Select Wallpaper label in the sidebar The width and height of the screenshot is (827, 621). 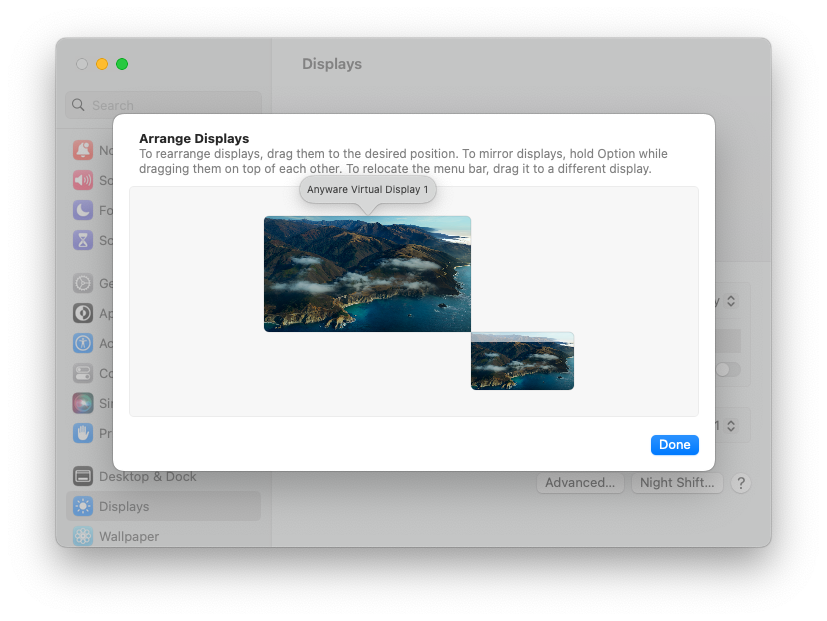pyautogui.click(x=129, y=537)
